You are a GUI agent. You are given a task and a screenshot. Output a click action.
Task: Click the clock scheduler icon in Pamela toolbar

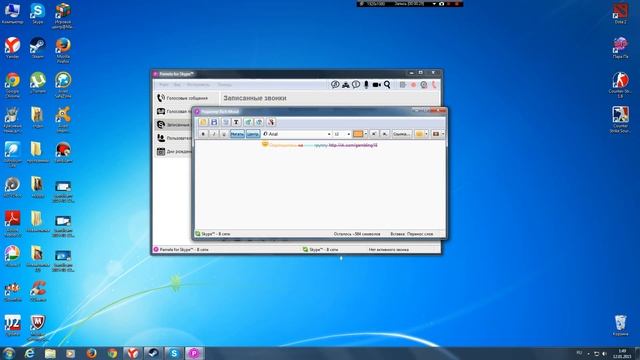[x=424, y=85]
